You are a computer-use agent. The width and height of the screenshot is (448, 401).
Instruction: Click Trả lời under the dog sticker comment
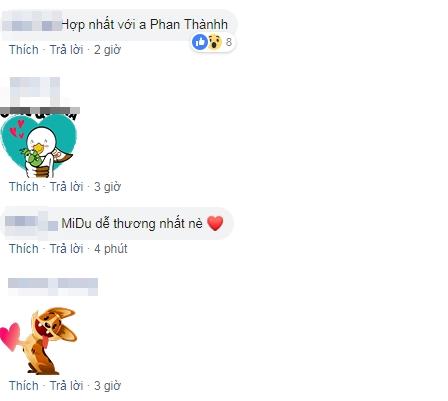tap(66, 386)
